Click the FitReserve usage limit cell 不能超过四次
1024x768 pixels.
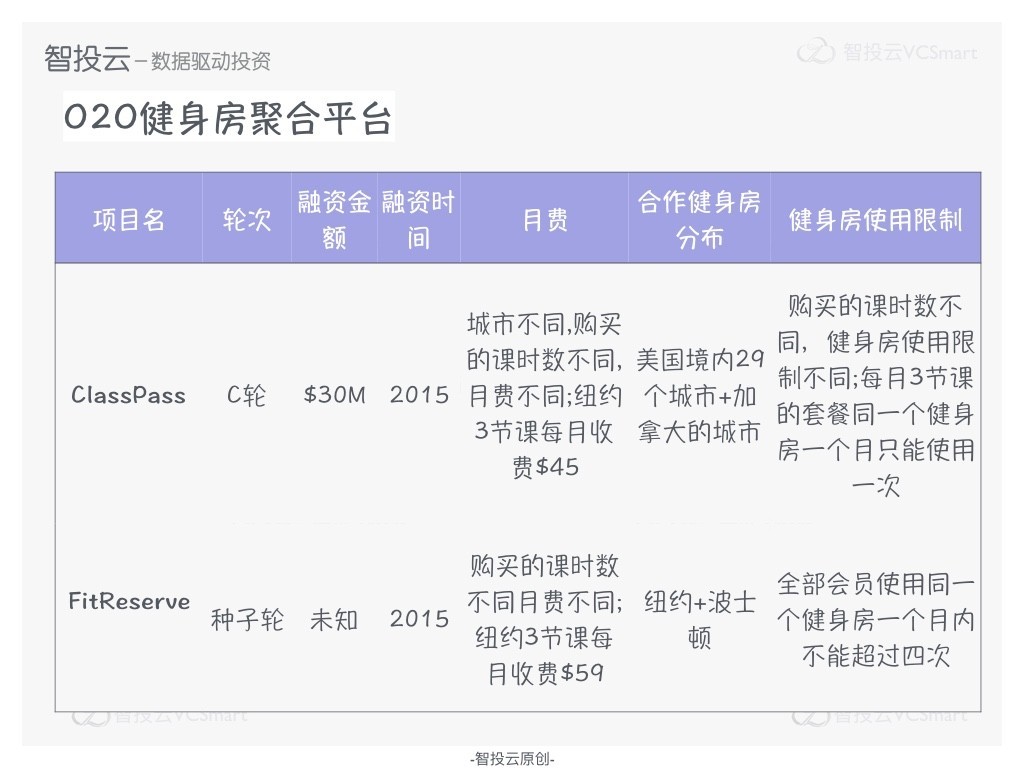coord(875,619)
